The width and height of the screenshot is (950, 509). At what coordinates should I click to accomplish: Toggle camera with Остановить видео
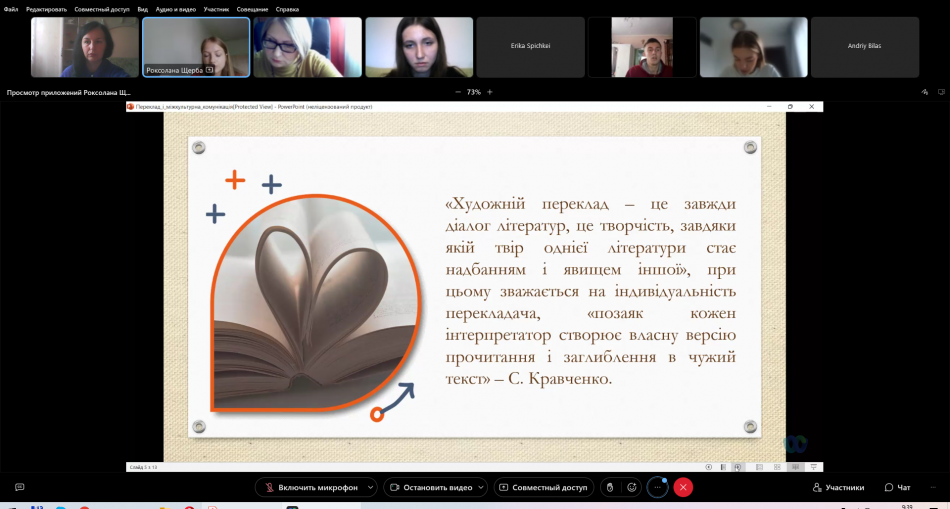(x=430, y=487)
